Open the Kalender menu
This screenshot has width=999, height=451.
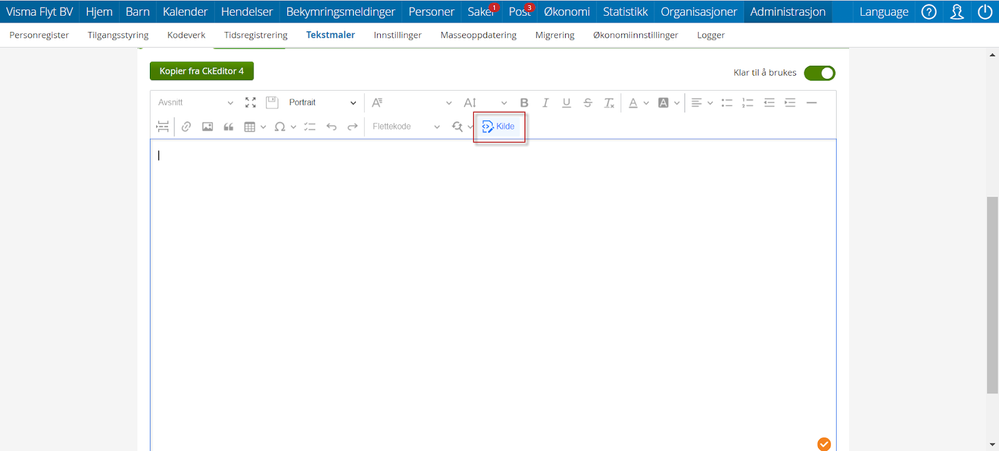[185, 11]
